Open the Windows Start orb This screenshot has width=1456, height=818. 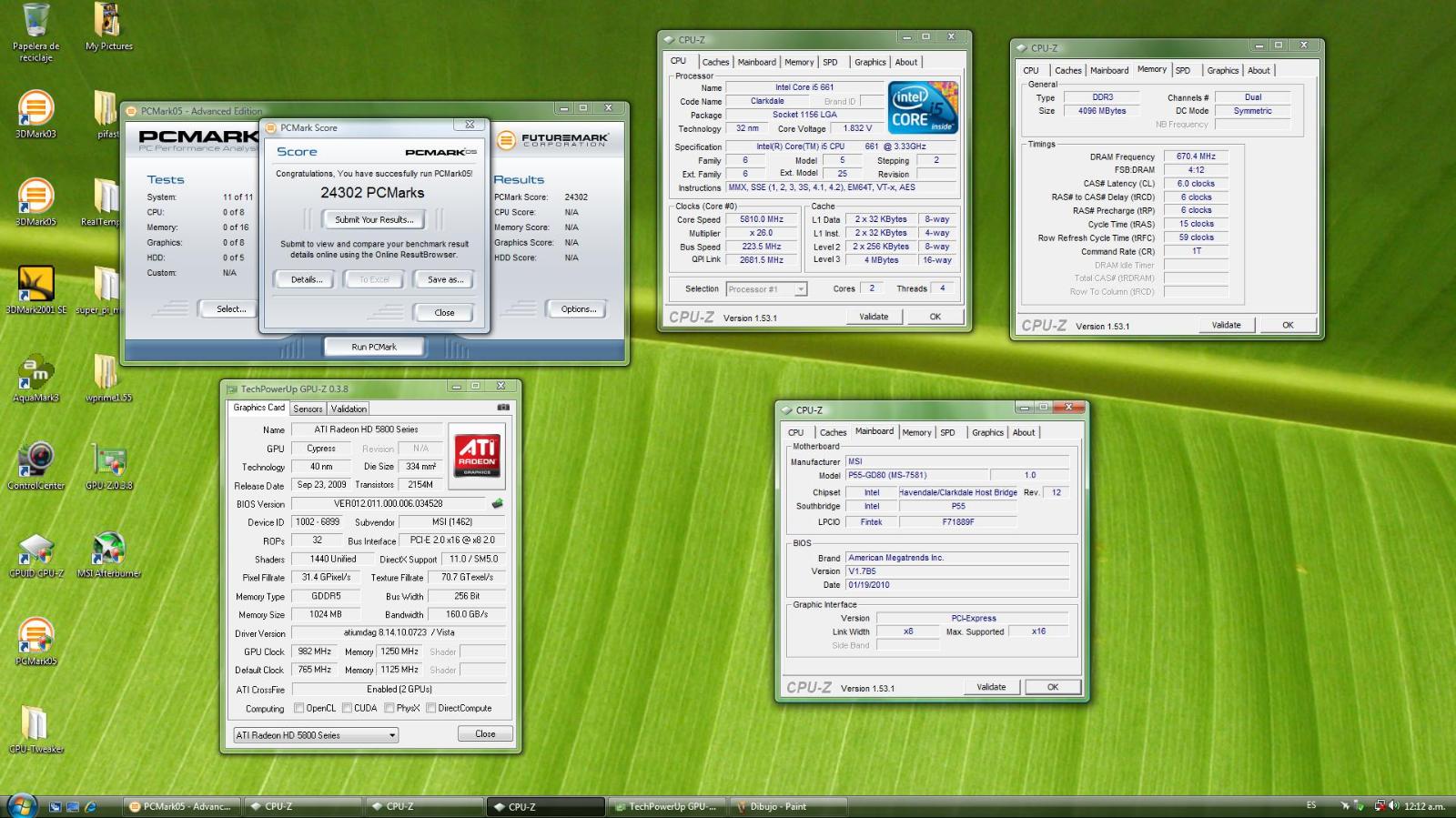click(x=22, y=805)
